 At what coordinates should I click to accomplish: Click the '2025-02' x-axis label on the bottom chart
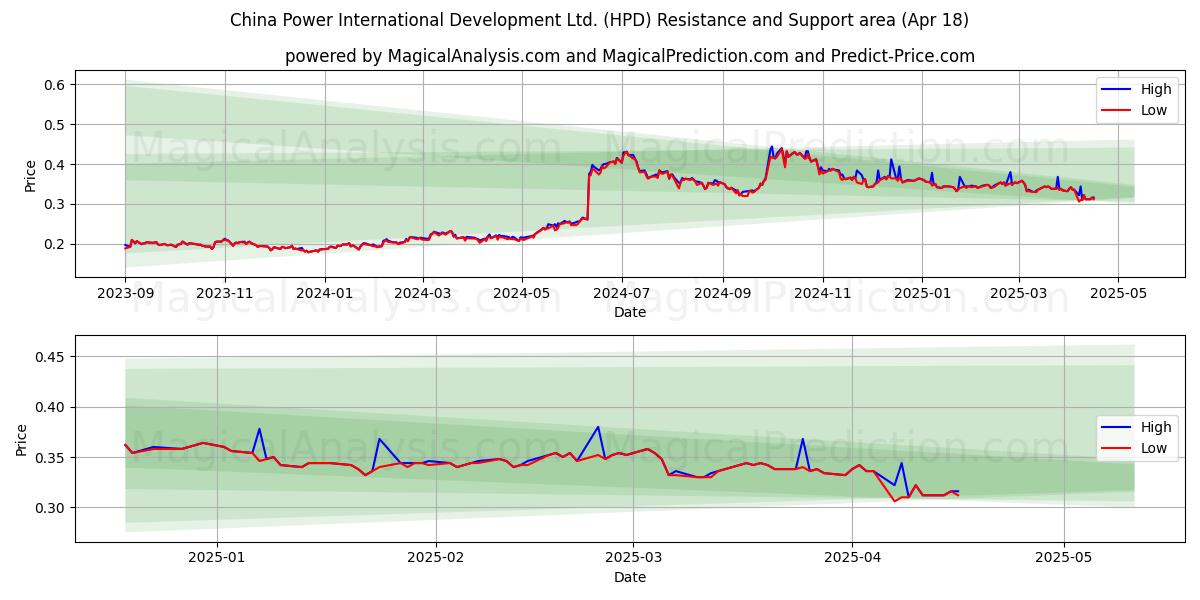pyautogui.click(x=438, y=559)
